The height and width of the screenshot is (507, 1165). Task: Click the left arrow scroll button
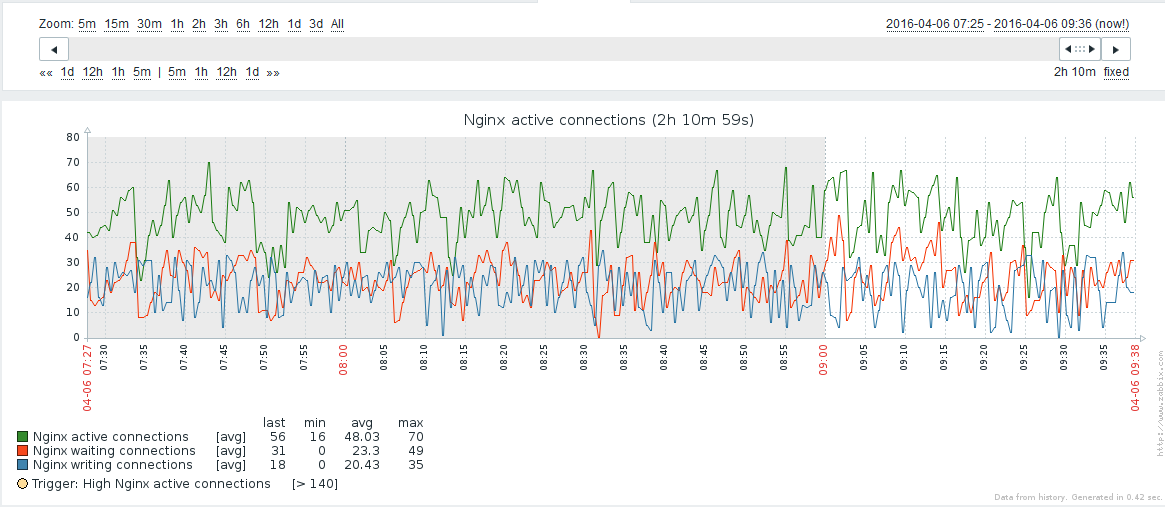point(54,49)
